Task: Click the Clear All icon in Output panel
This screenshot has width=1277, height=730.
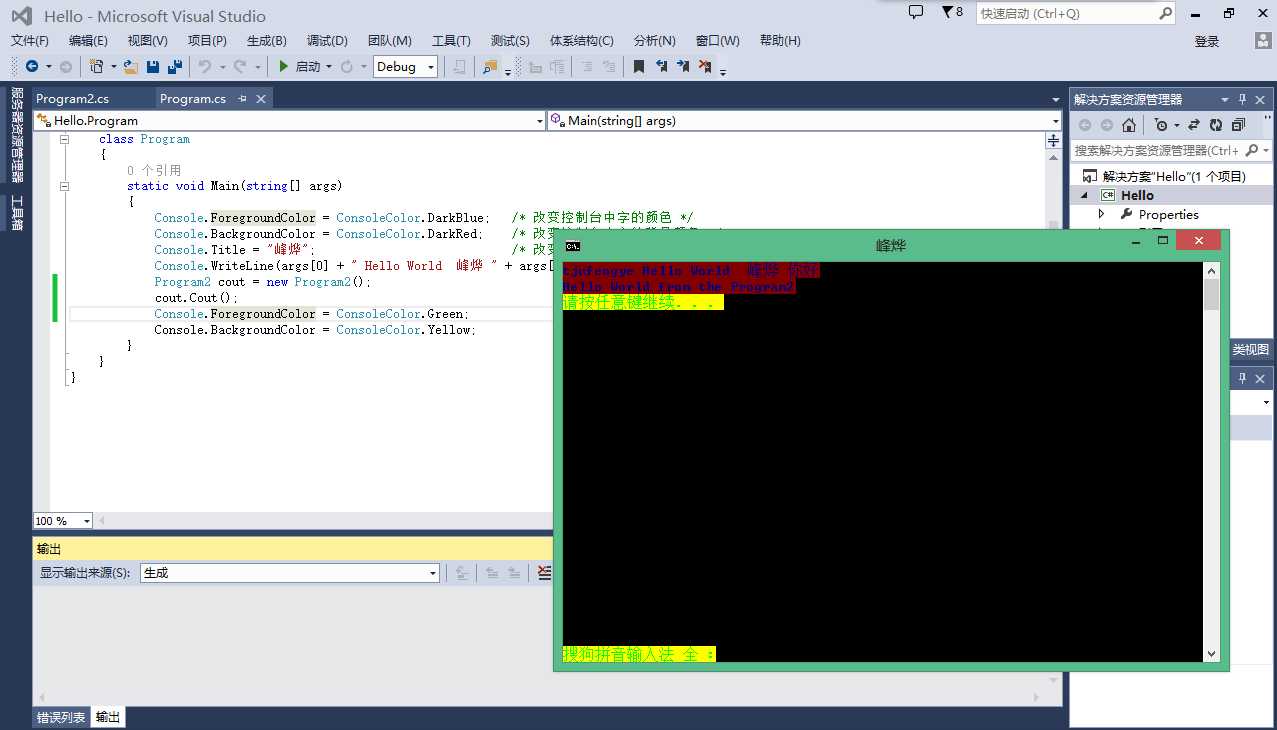Action: 543,573
